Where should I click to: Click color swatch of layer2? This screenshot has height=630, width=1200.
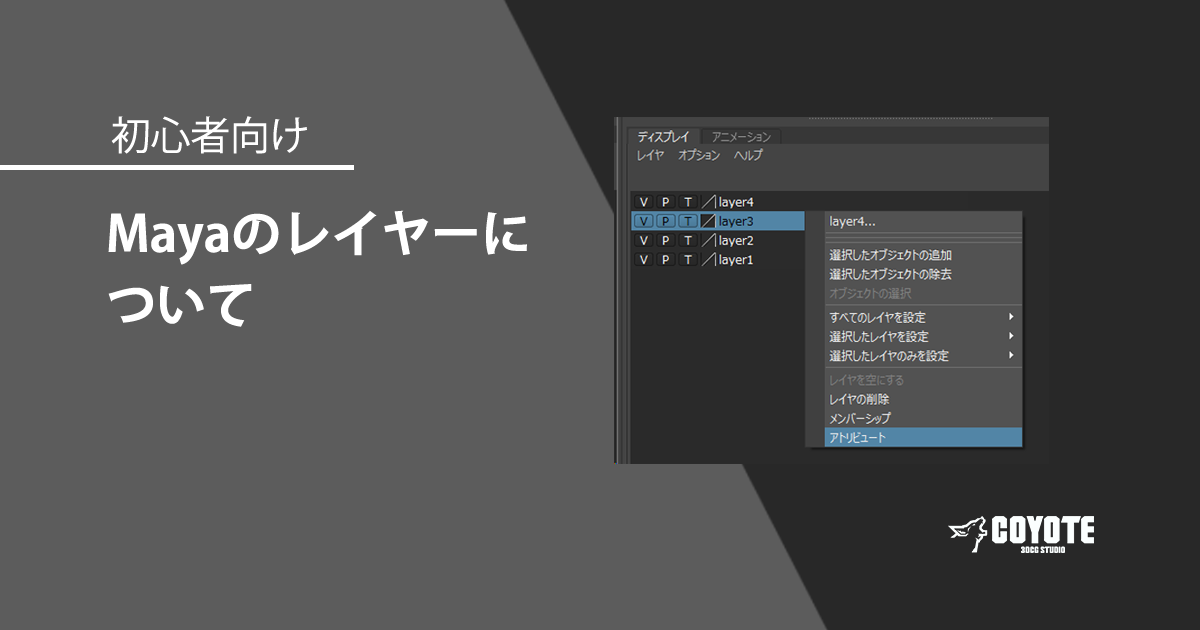coord(709,240)
